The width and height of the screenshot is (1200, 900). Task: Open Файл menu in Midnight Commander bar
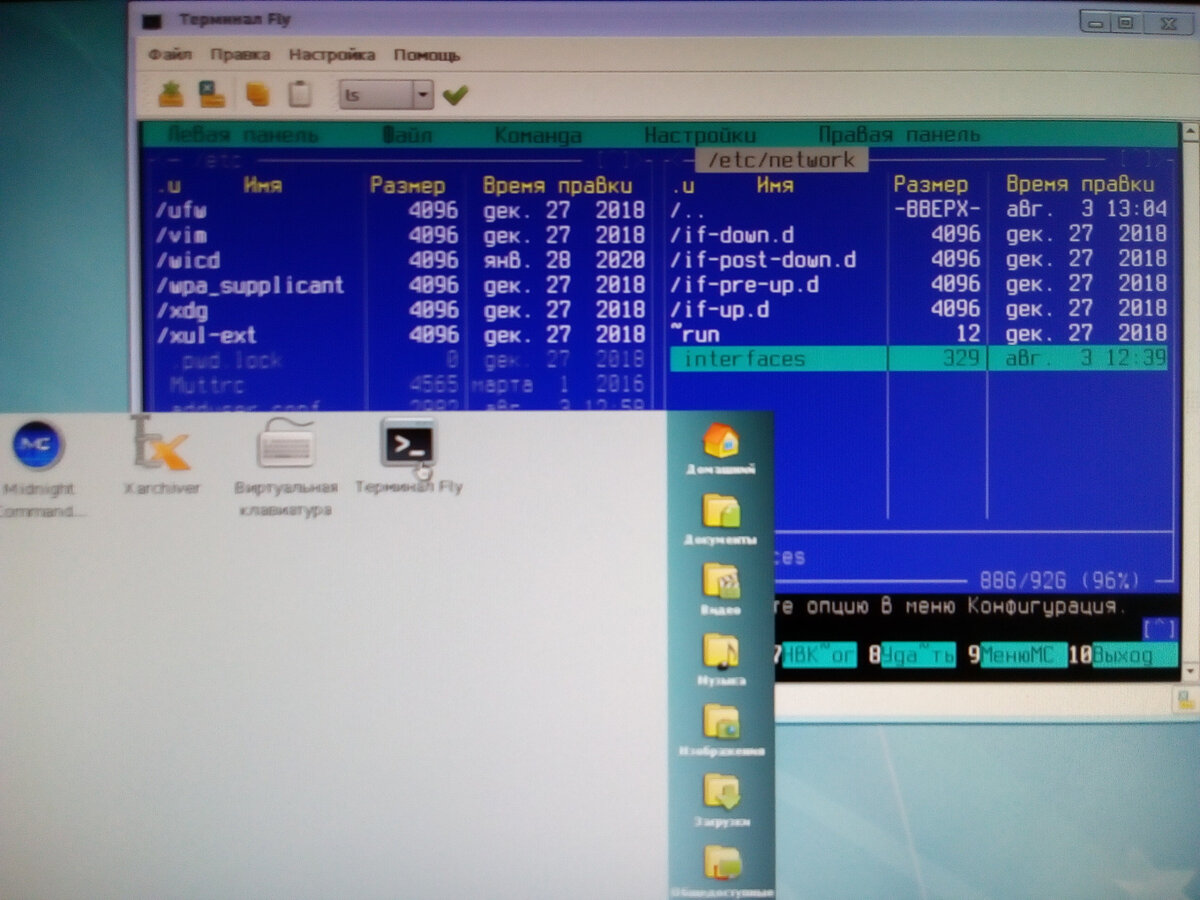point(408,135)
